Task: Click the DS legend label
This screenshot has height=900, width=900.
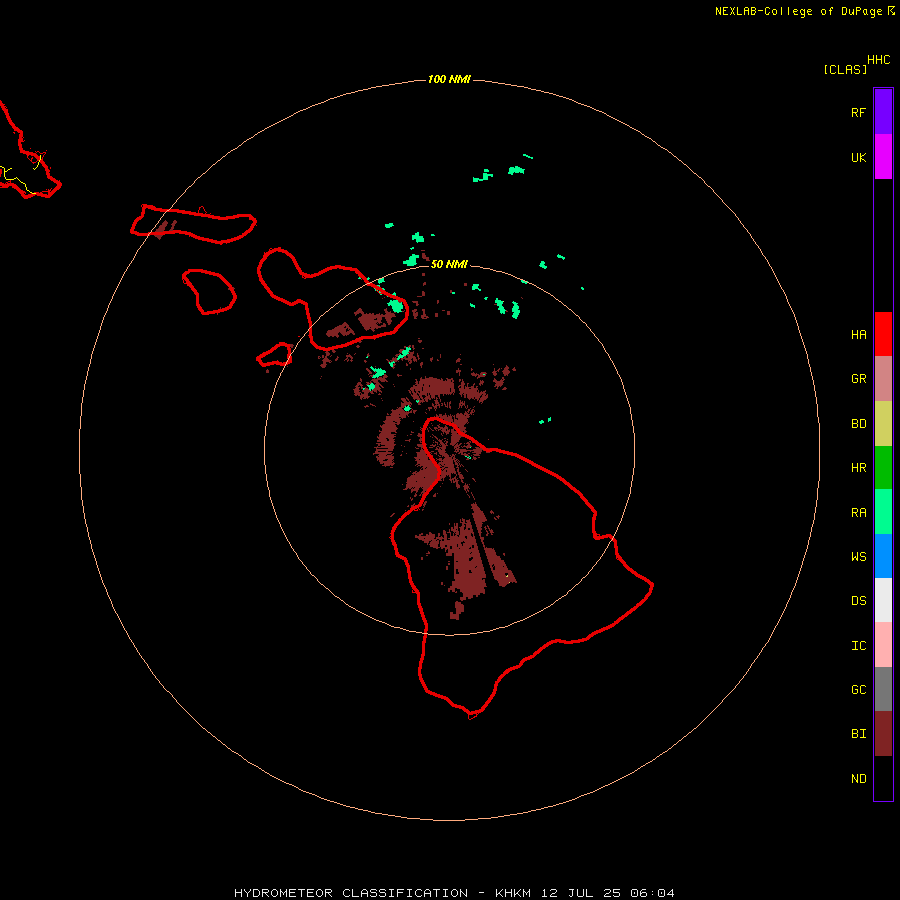Action: pos(858,601)
